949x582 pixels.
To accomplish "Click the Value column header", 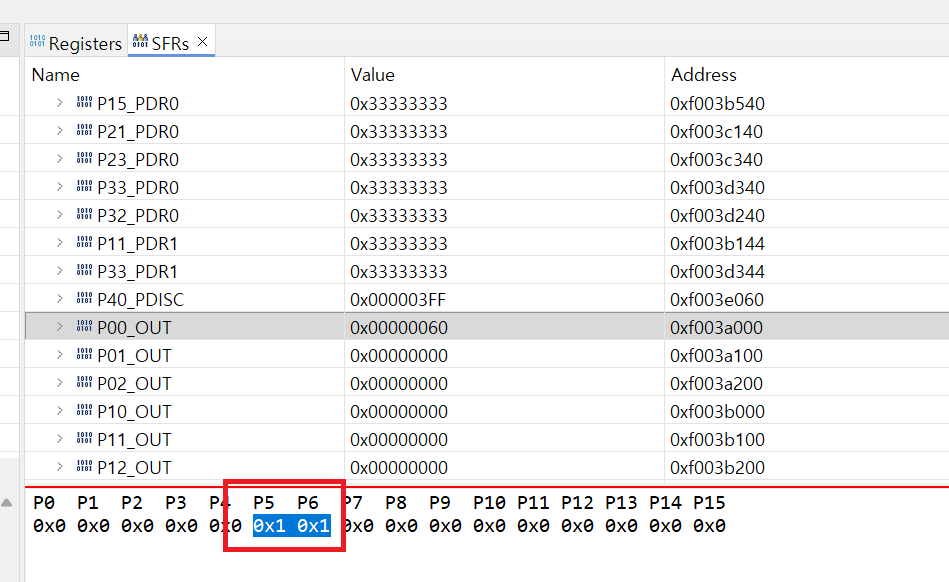I will click(x=372, y=74).
